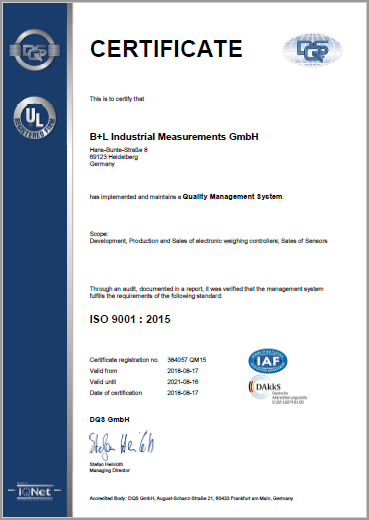The image size is (369, 520).
Task: Click the silver DQS emblem in blue sidebar
Action: pyautogui.click(x=35, y=50)
